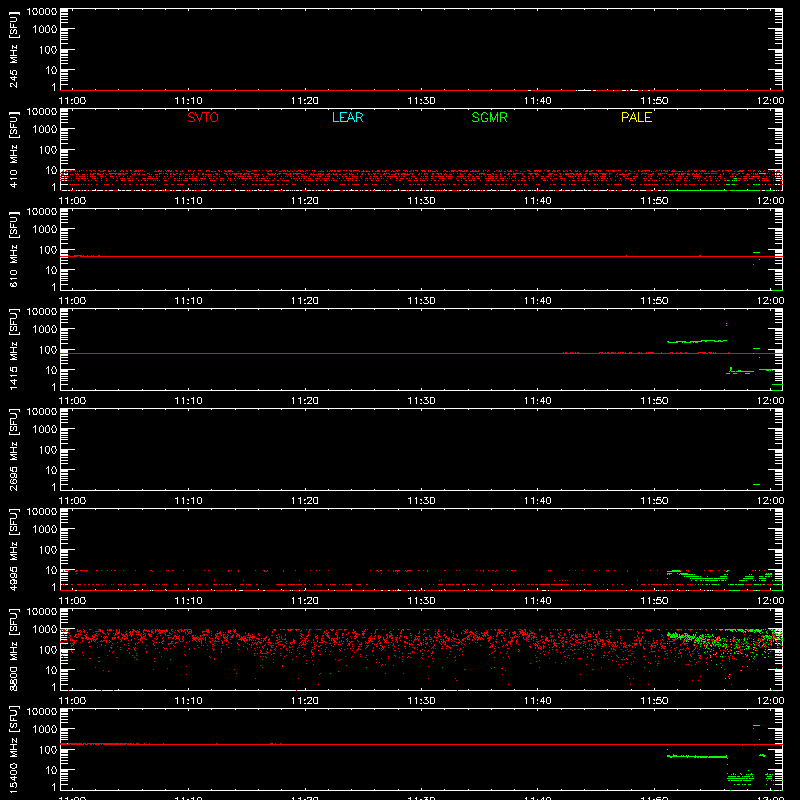Click 11:20 time label under 8800 MHz panel
Image resolution: width=800 pixels, height=800 pixels.
(x=305, y=701)
